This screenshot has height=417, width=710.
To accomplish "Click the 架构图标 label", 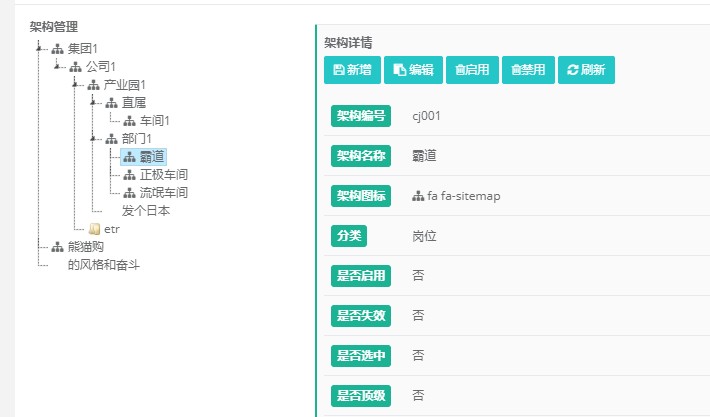I will (361, 196).
